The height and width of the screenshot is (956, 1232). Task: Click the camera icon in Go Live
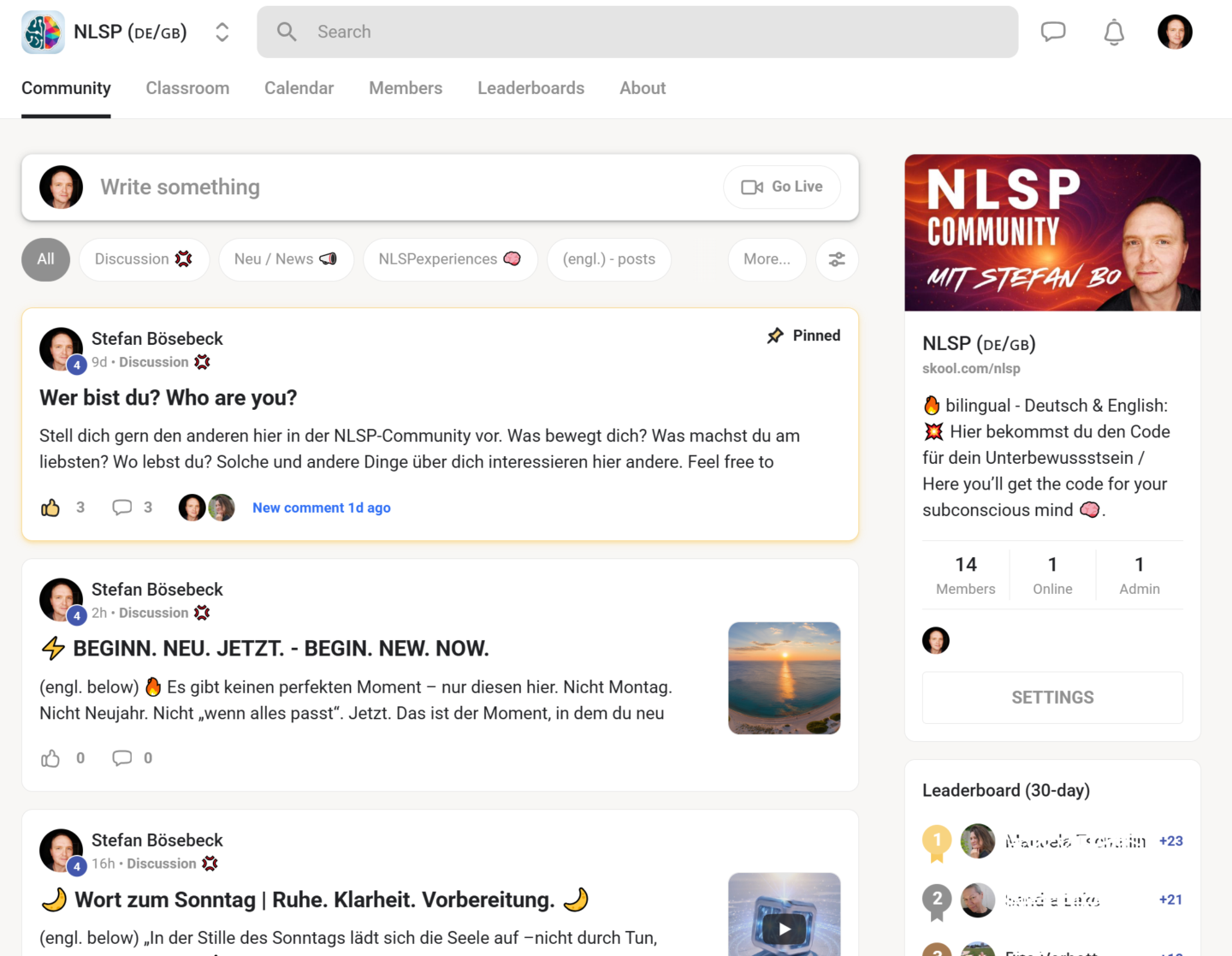click(752, 187)
